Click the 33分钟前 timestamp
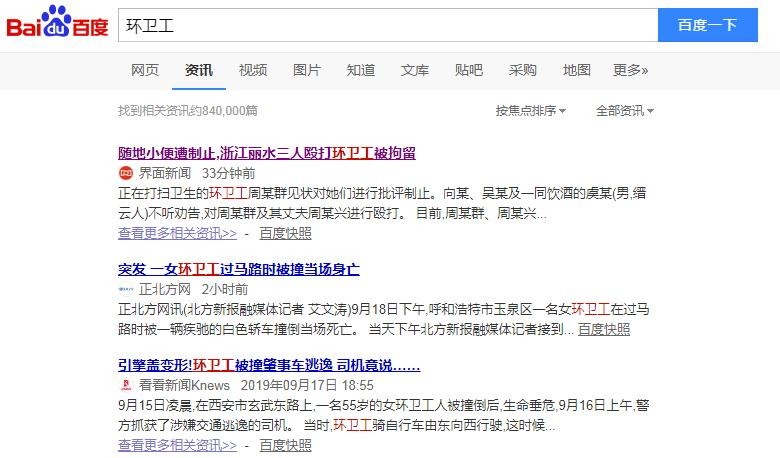 point(228,173)
